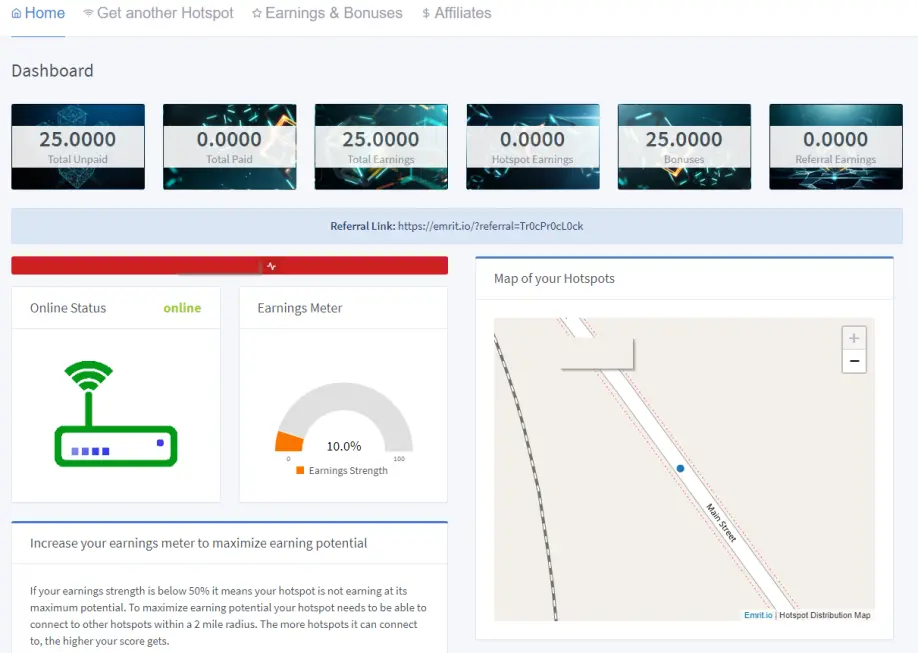Click the 'Dashboard' page heading
The width and height of the screenshot is (918, 653).
[x=53, y=71]
